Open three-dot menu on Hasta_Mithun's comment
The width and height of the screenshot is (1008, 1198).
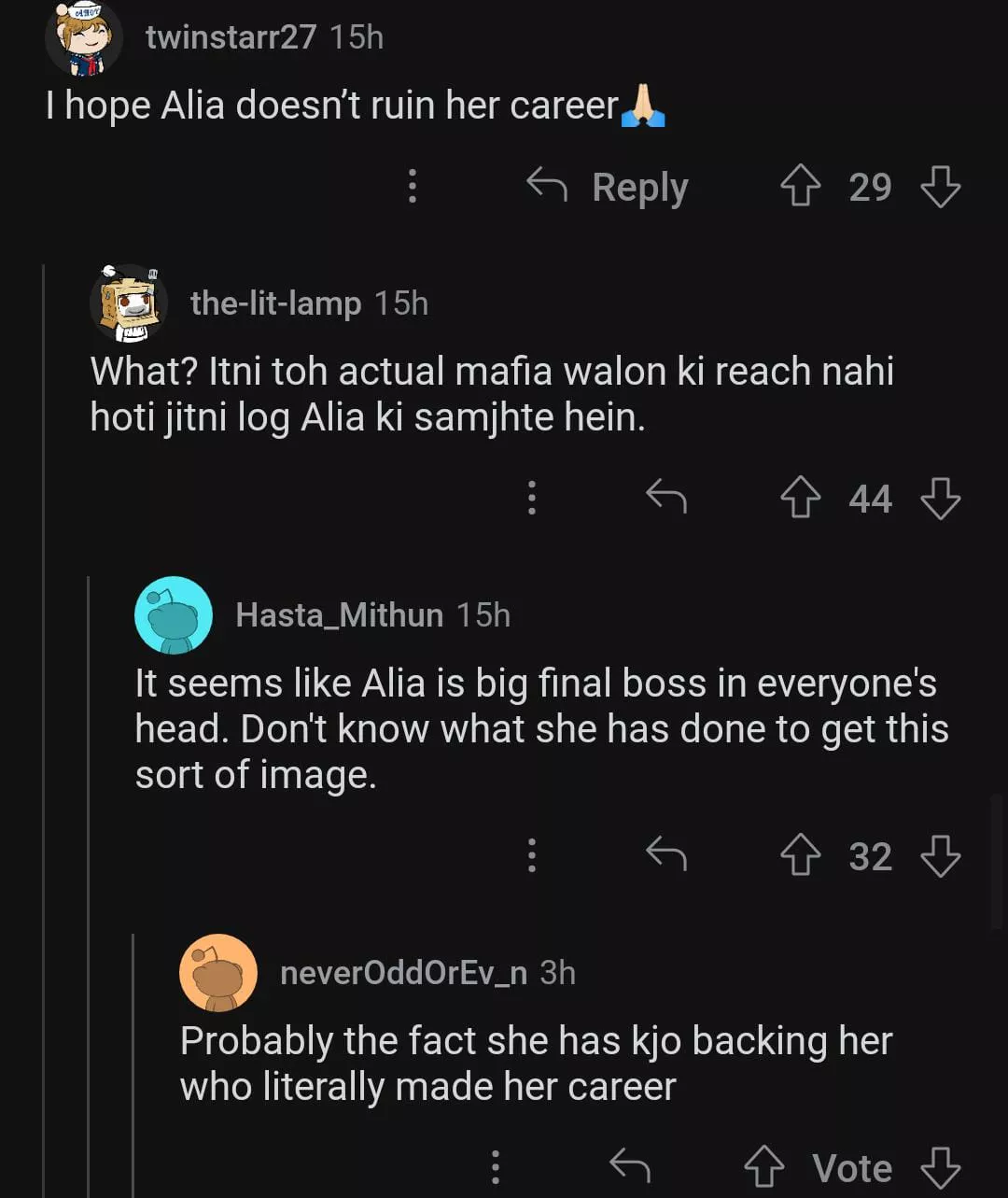pyautogui.click(x=531, y=854)
